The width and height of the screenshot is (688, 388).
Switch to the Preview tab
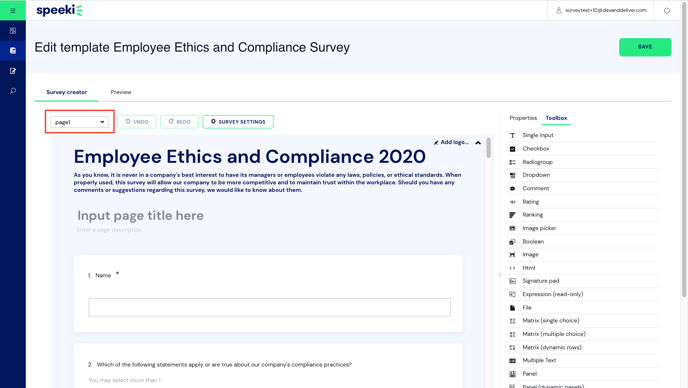tap(121, 92)
